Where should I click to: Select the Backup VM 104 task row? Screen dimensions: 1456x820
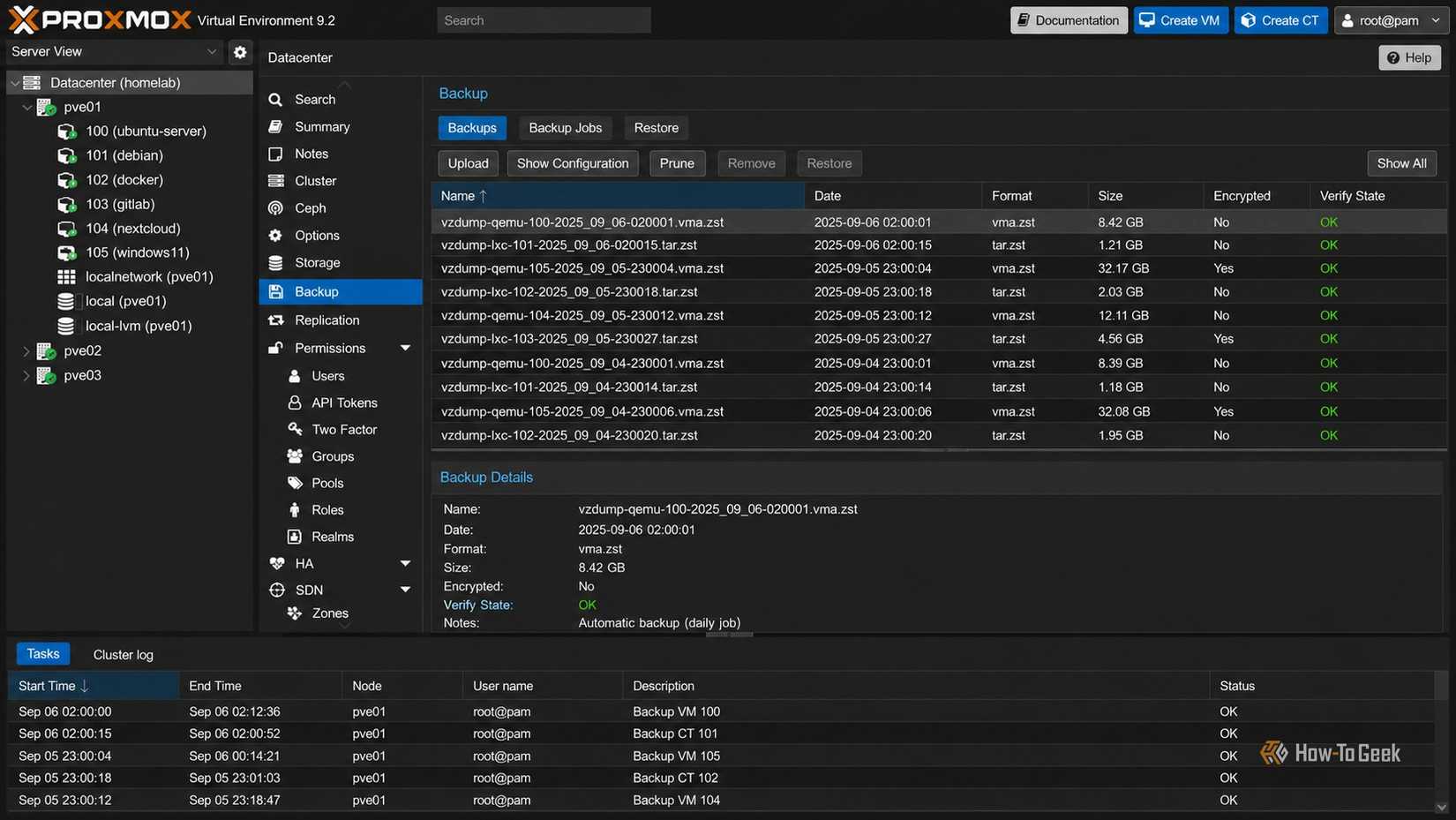click(721, 801)
